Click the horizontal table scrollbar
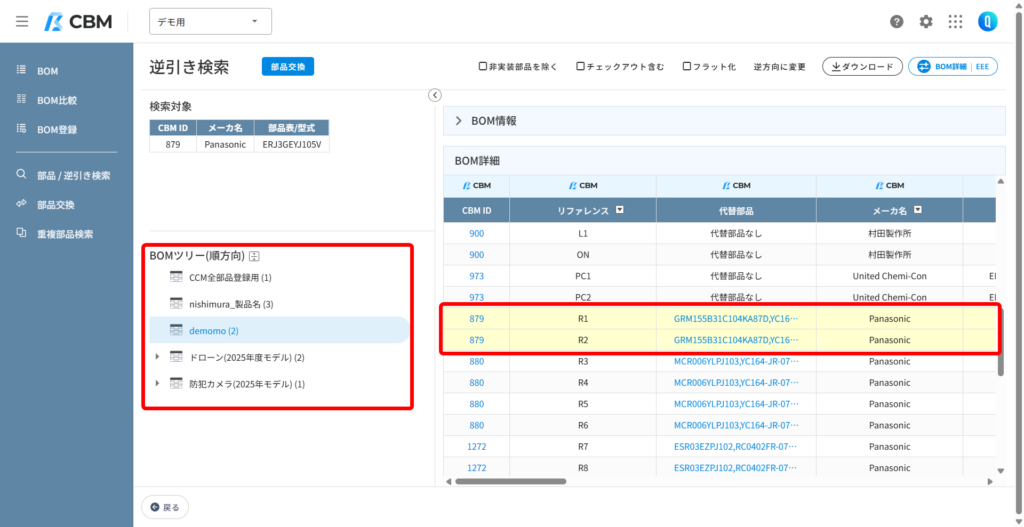Screen dimensions: 1024x527 pos(511,481)
